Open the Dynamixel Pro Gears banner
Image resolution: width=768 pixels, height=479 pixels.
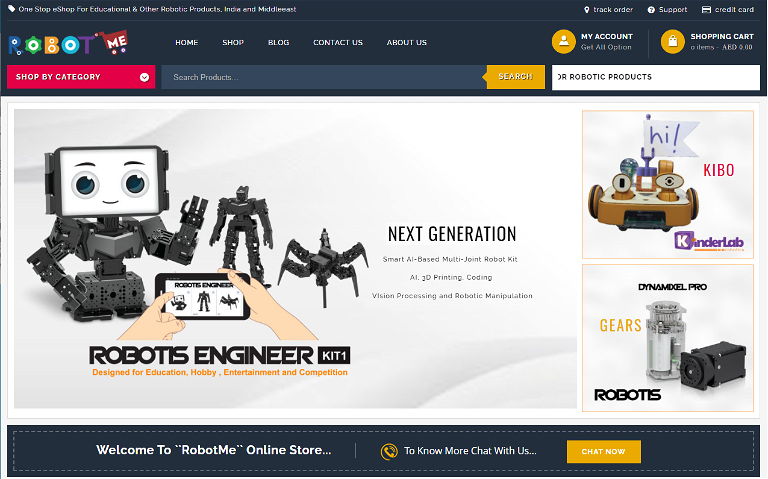[x=668, y=338]
